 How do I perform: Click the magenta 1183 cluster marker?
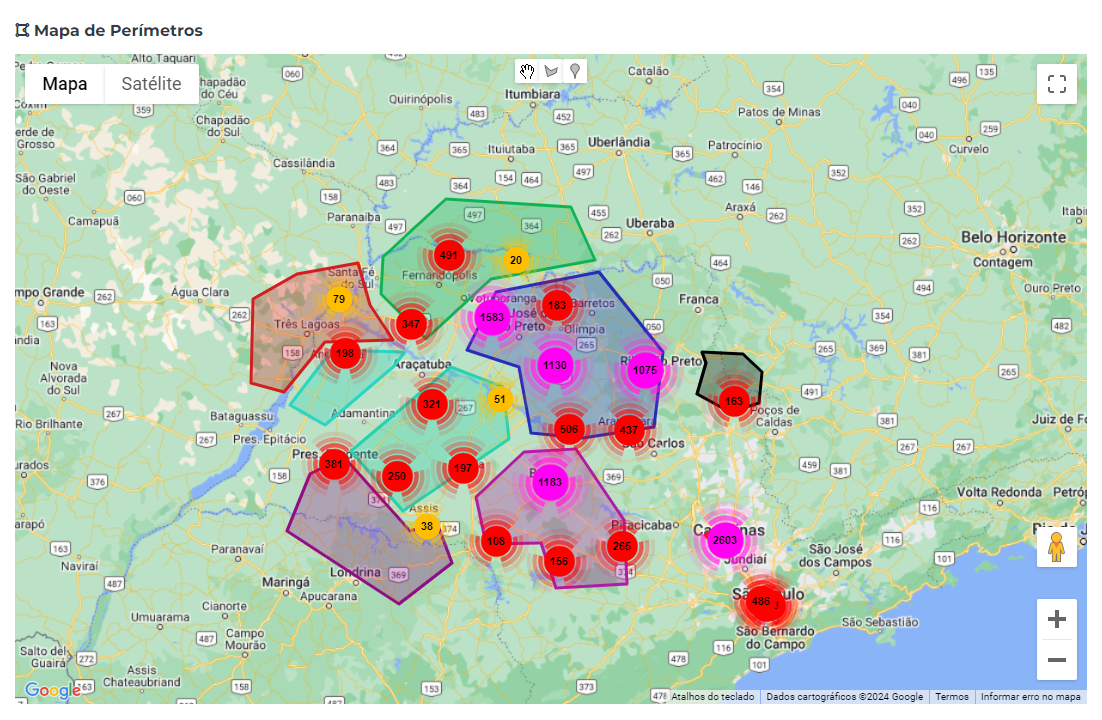550,482
